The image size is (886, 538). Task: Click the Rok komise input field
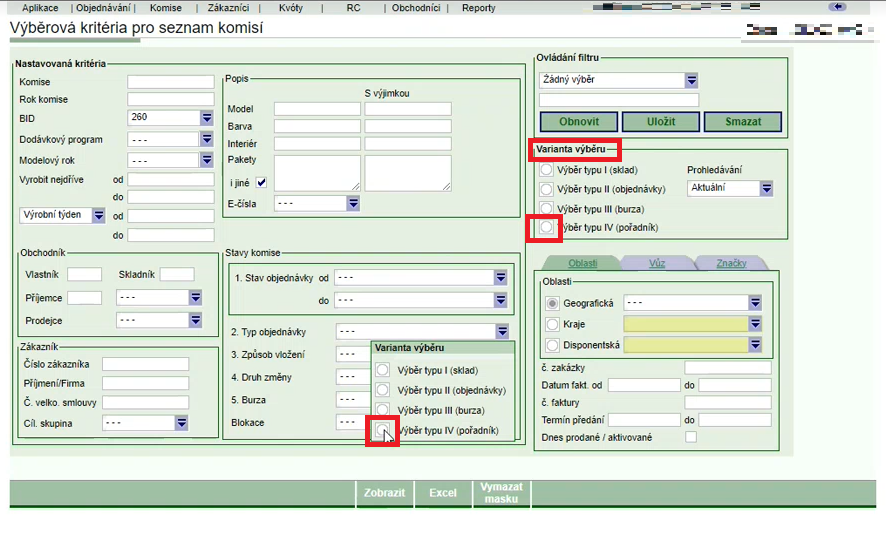point(170,100)
